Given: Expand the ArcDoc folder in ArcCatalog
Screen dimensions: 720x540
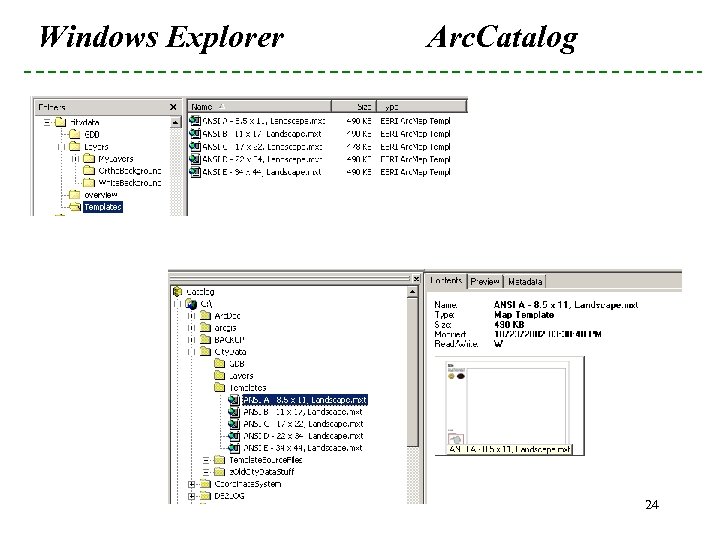Looking at the screenshot, I should coord(191,316).
